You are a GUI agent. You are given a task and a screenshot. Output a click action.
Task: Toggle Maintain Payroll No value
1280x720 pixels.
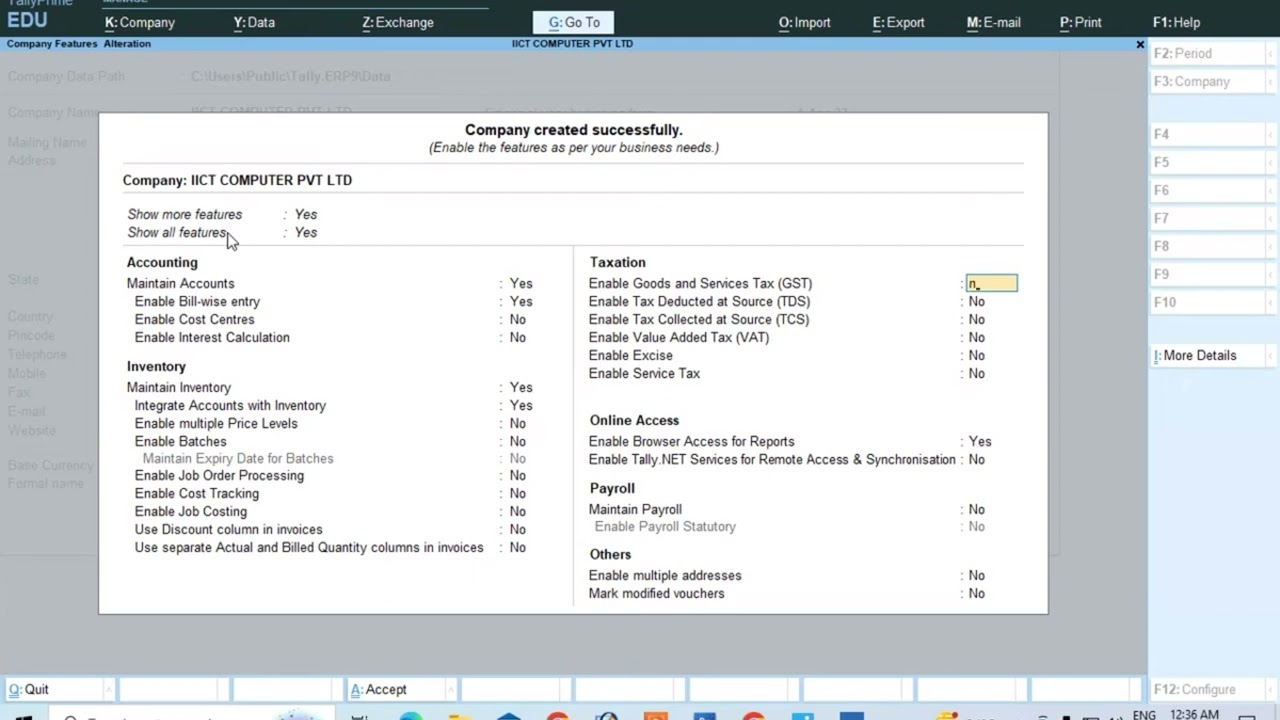976,510
